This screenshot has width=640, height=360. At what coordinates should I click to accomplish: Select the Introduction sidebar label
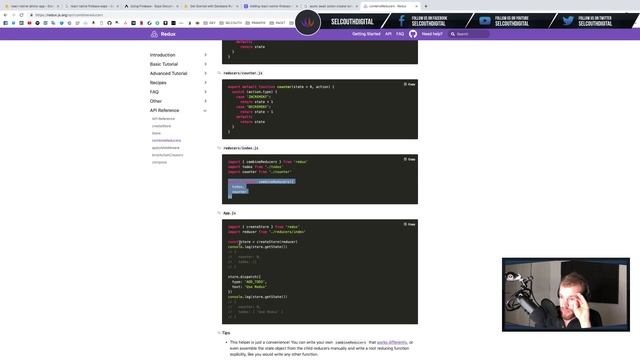tap(162, 55)
